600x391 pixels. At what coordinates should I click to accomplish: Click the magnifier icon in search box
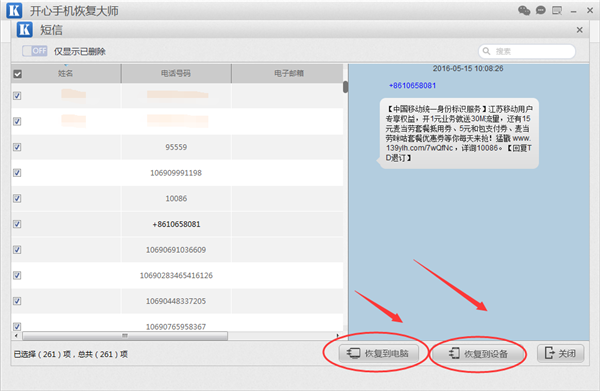coord(486,51)
